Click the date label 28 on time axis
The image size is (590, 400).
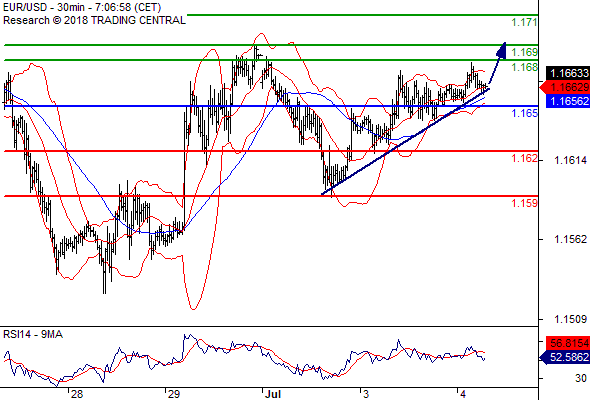click(77, 394)
